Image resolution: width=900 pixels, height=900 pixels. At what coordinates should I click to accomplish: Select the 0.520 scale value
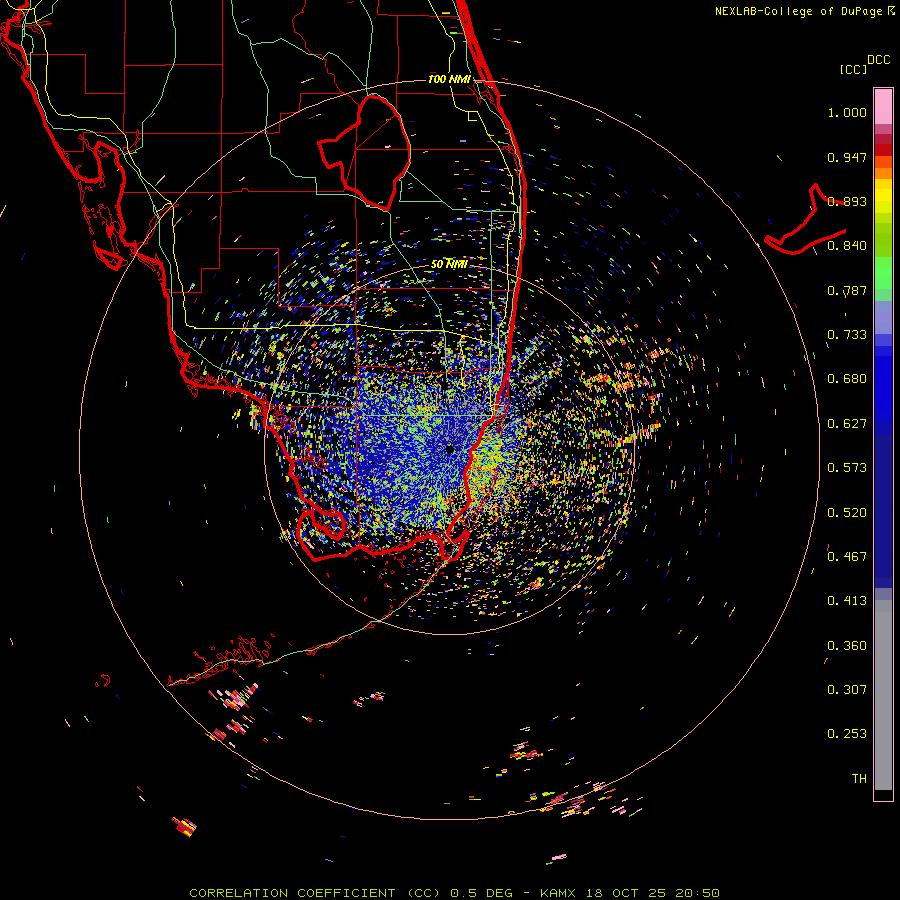[x=847, y=513]
